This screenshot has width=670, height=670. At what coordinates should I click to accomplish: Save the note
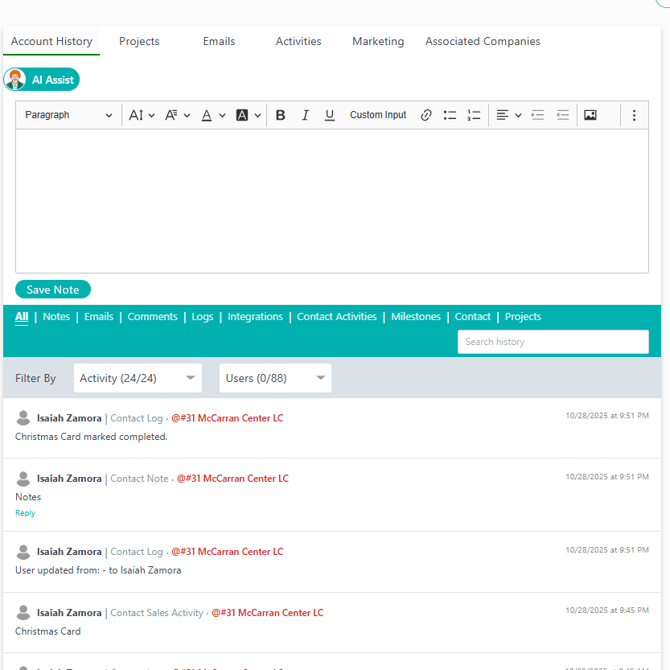pos(53,290)
